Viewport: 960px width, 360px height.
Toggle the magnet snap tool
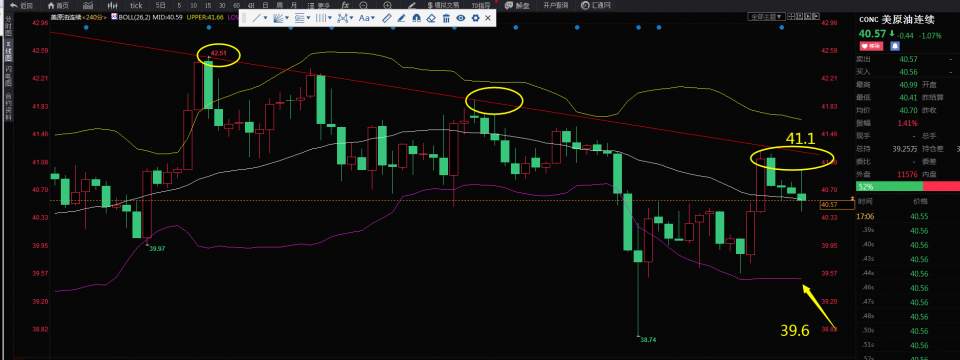point(416,18)
